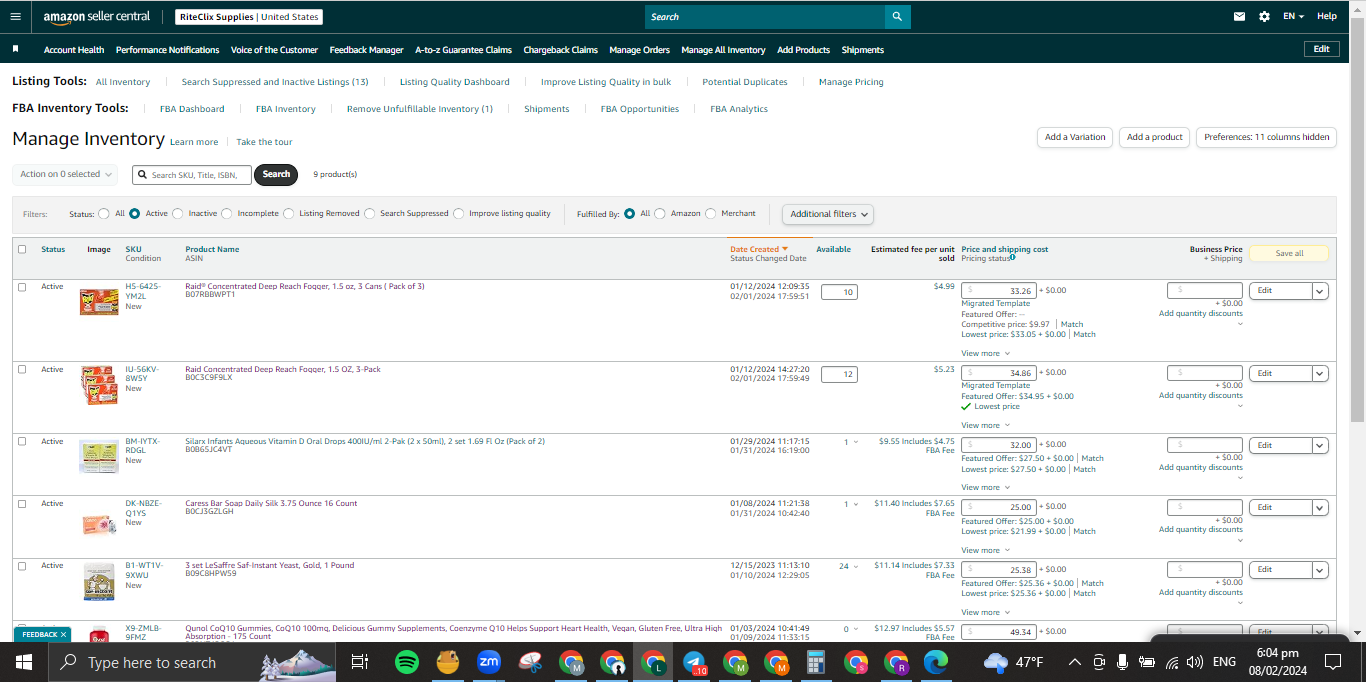The height and width of the screenshot is (682, 1366).
Task: Click the Add a product button
Action: 1155,137
